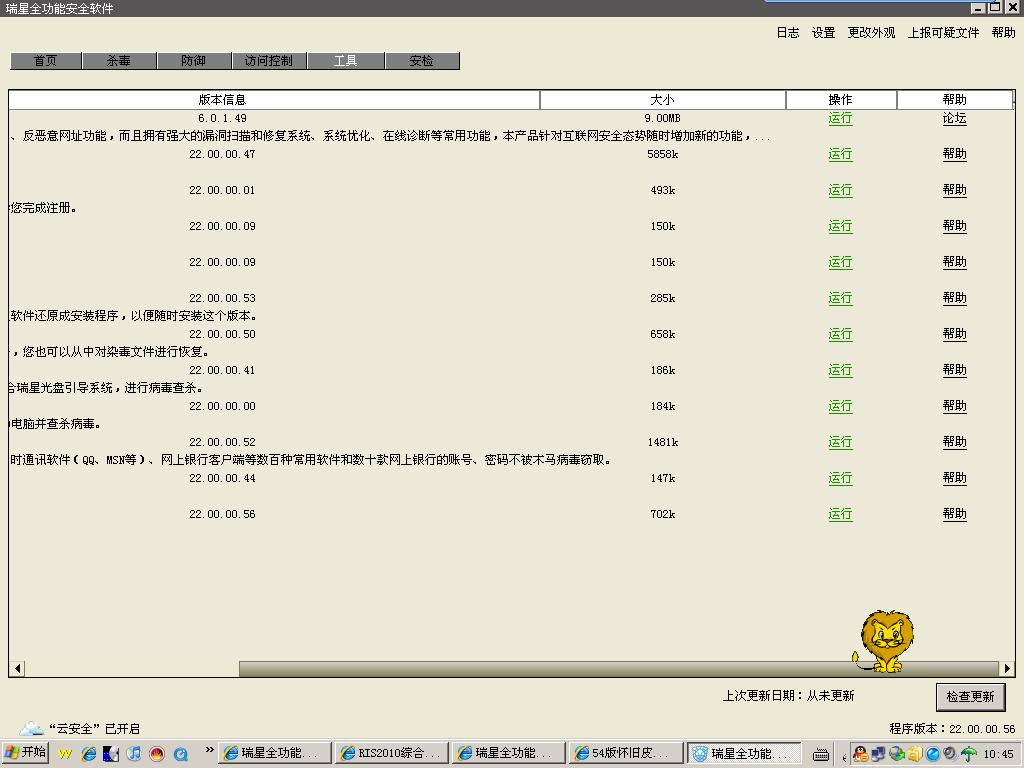Click the horizontal scrollbar right arrow
Screen dimensions: 1024x768
(x=1007, y=668)
